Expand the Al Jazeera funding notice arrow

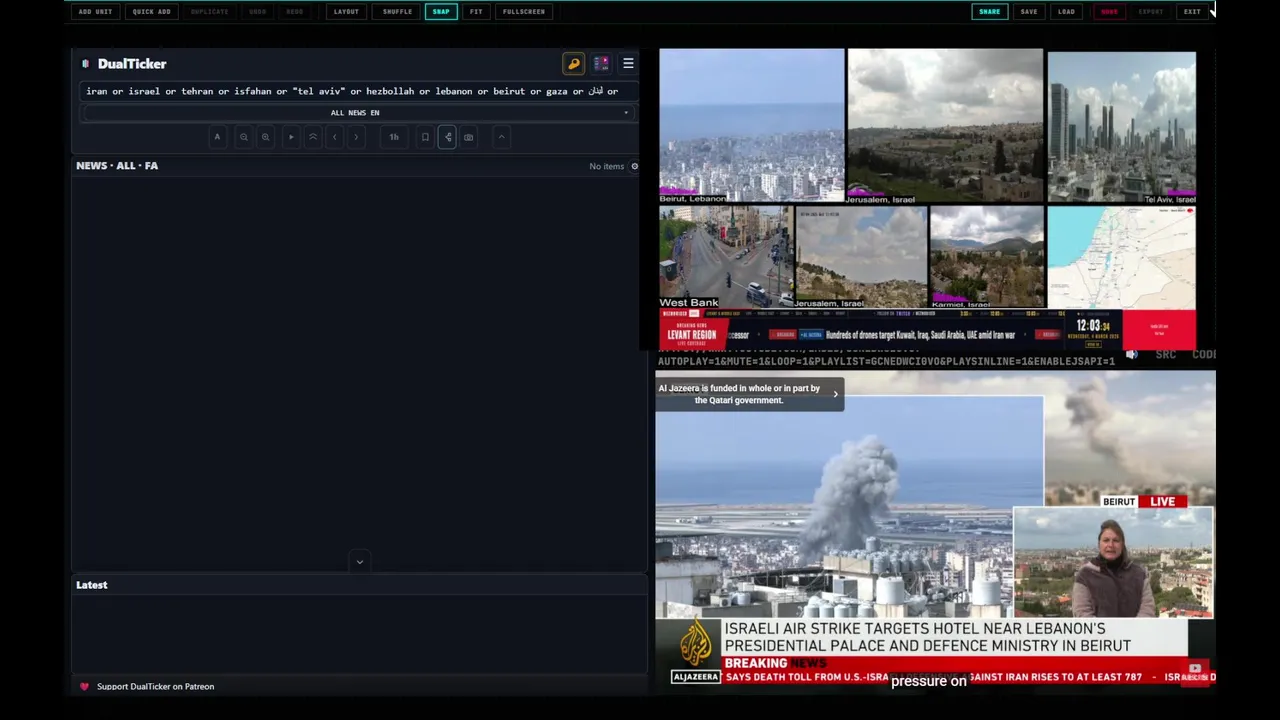pyautogui.click(x=836, y=394)
